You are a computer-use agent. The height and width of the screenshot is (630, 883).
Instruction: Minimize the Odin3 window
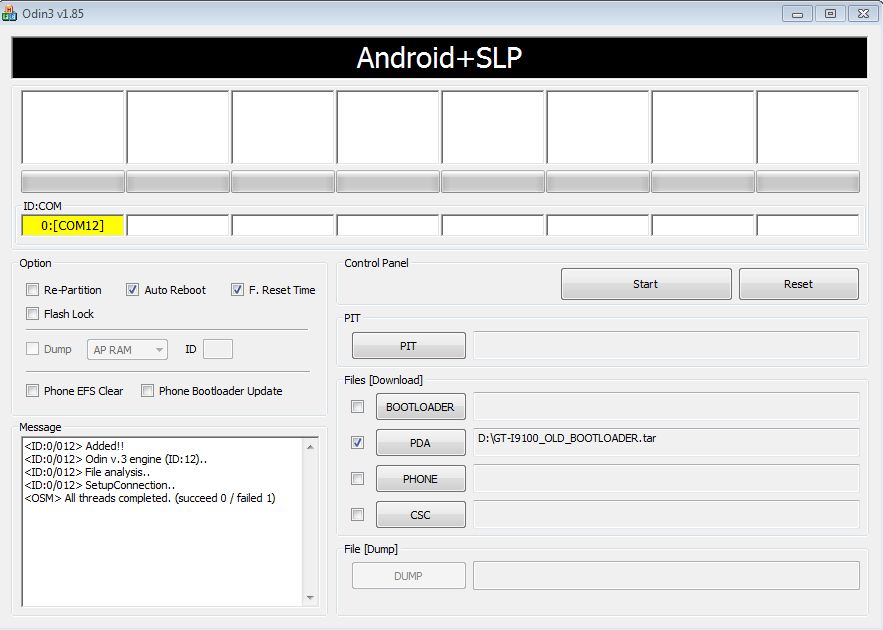coord(797,14)
